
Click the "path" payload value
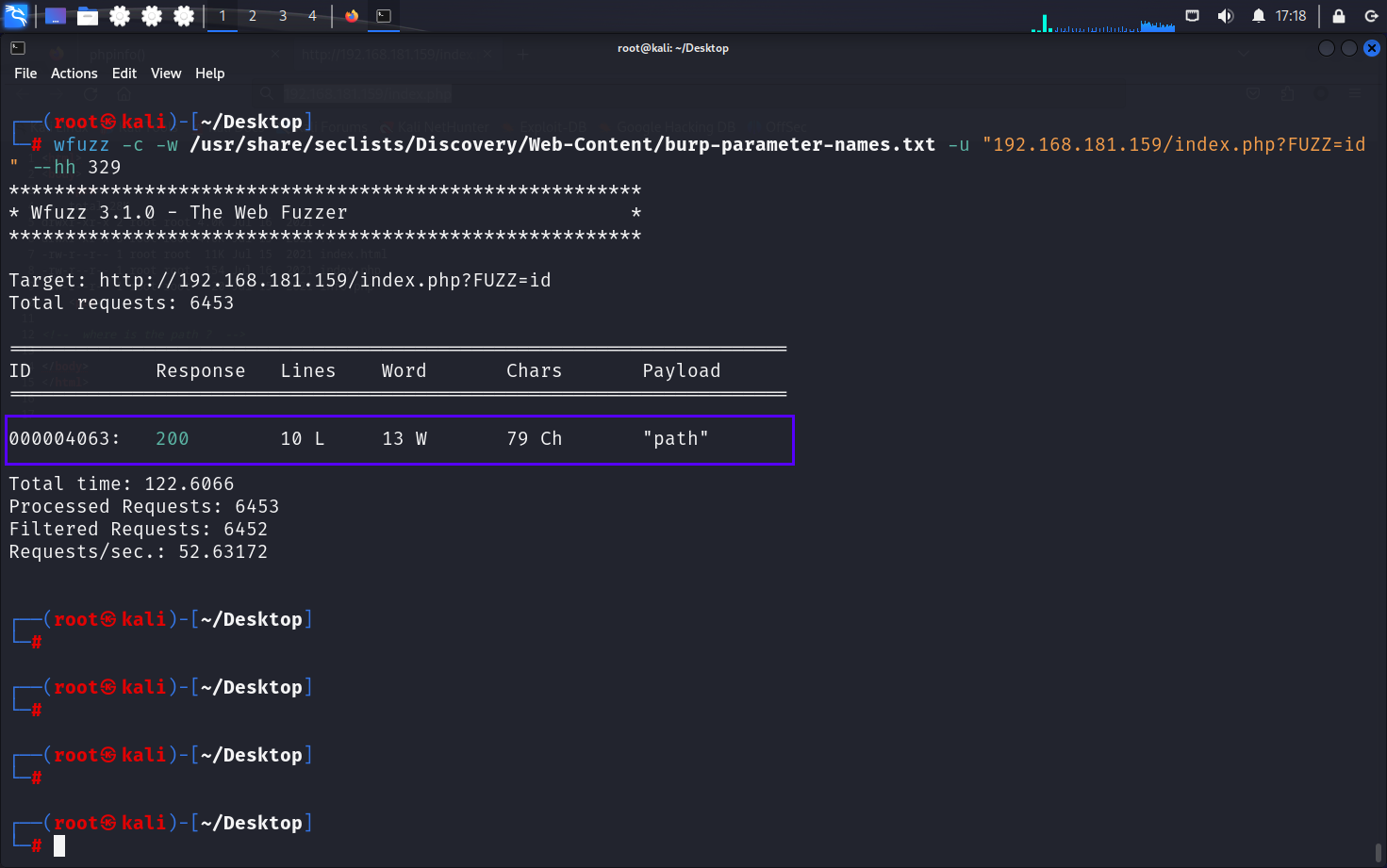click(676, 438)
